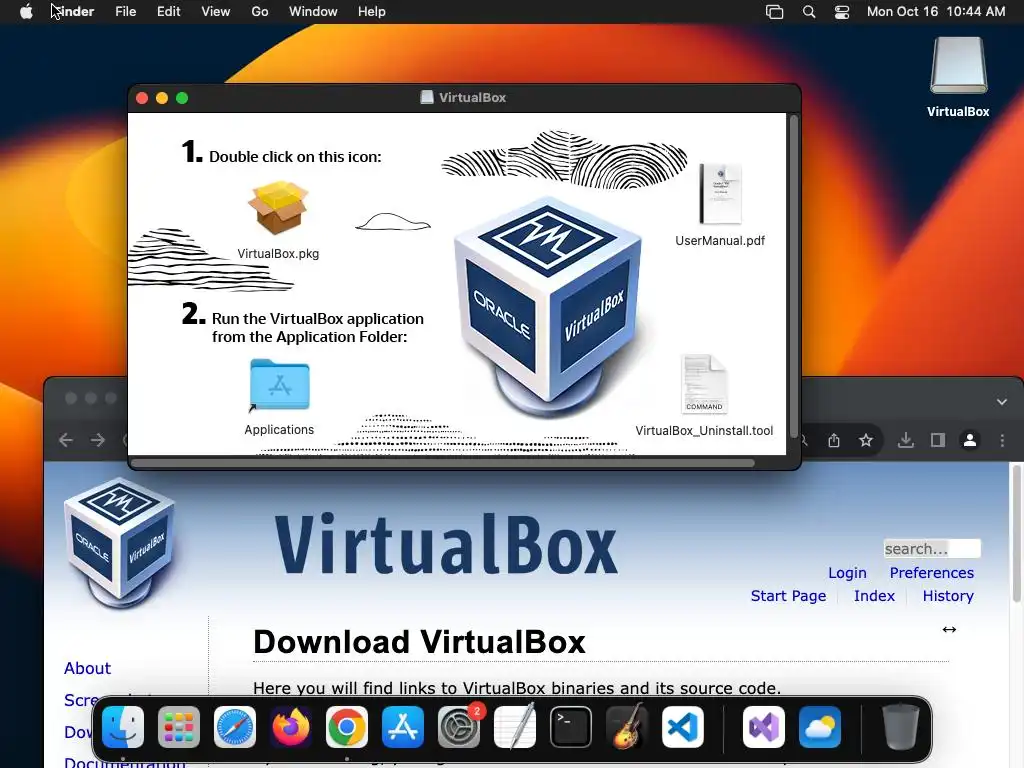Open the View menu

(216, 12)
